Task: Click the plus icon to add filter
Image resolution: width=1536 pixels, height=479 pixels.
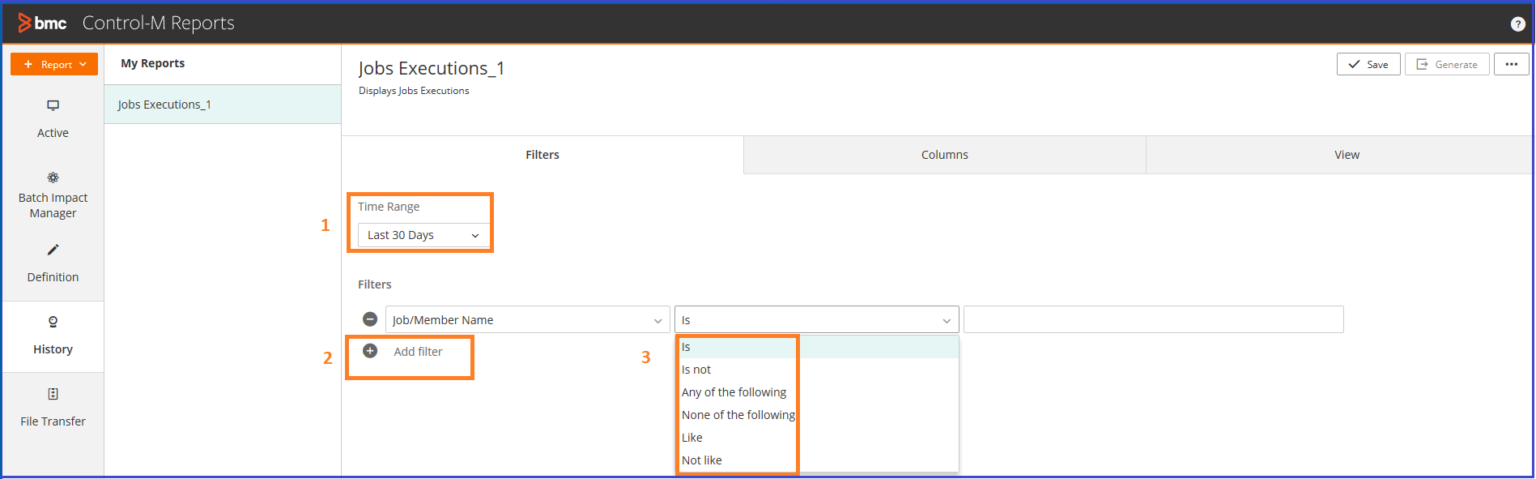Action: coord(370,351)
